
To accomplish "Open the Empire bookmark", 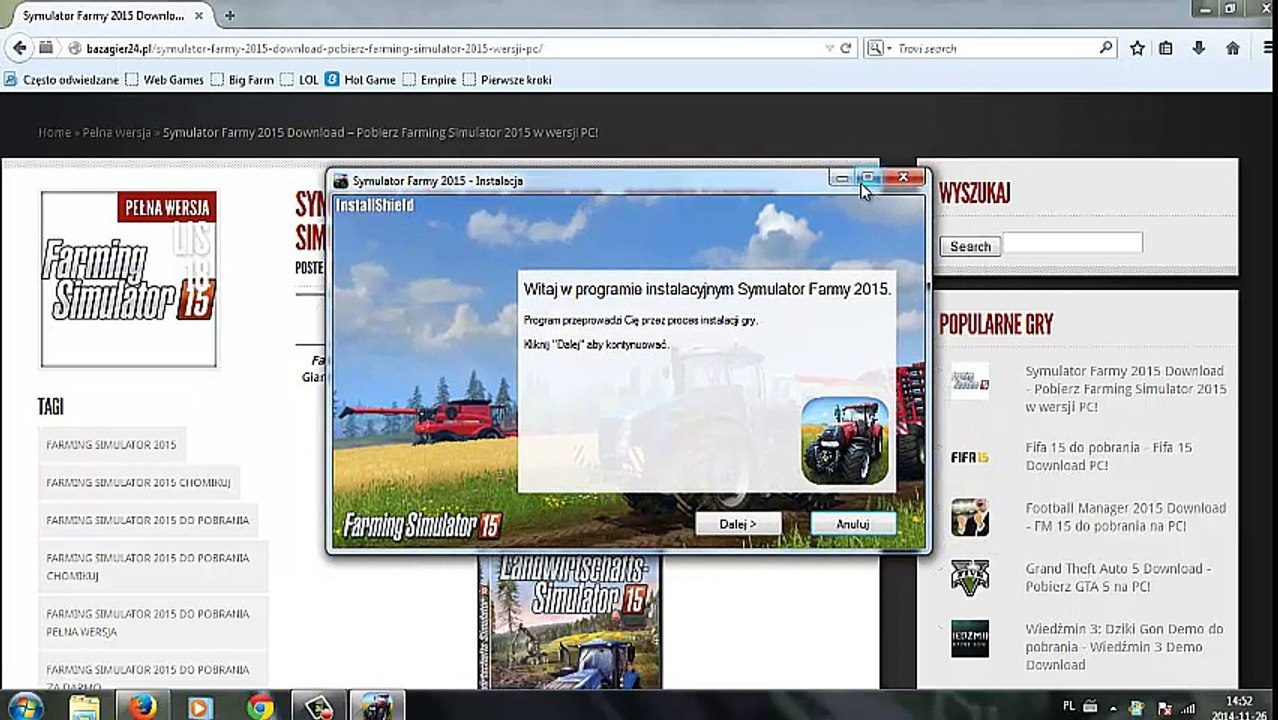I will [430, 80].
